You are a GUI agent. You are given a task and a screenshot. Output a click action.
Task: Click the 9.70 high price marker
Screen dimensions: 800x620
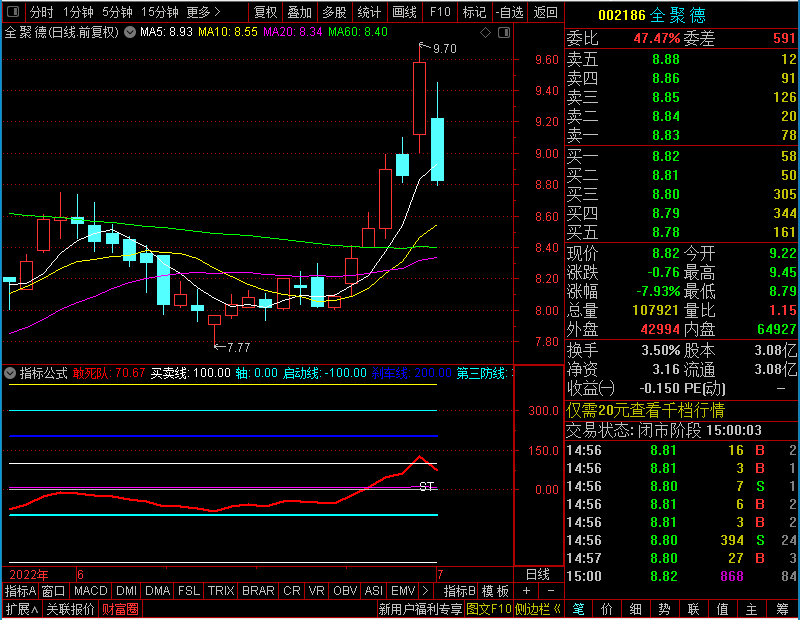444,49
